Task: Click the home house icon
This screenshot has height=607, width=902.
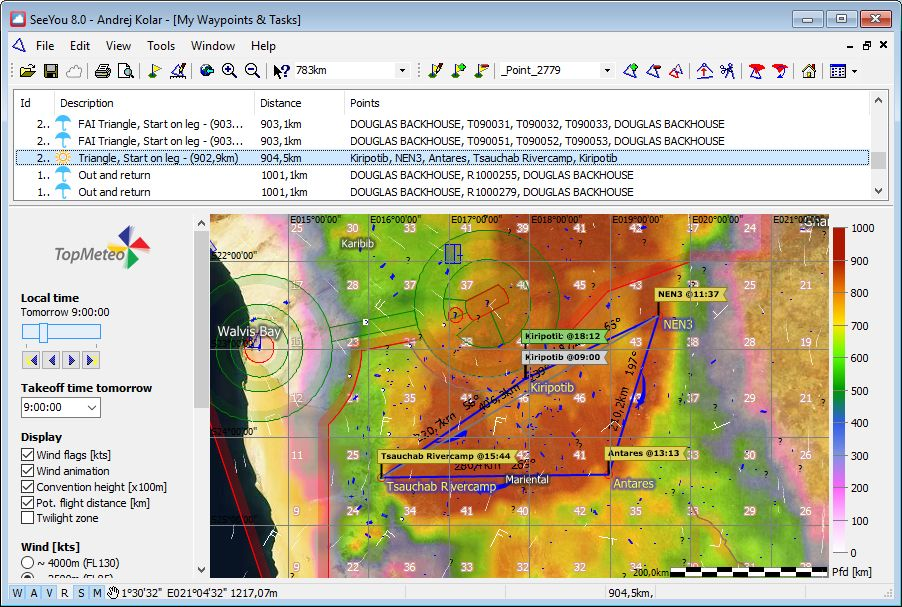Action: (809, 71)
